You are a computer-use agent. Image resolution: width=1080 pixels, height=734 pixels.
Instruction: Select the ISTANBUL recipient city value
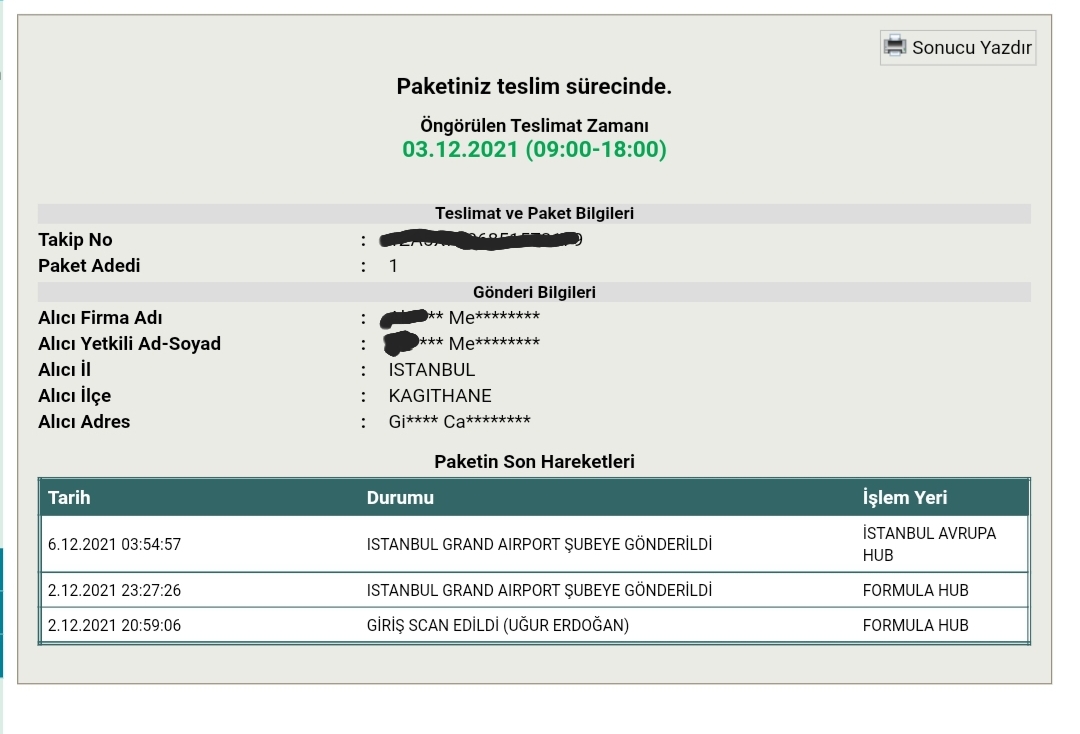[431, 370]
